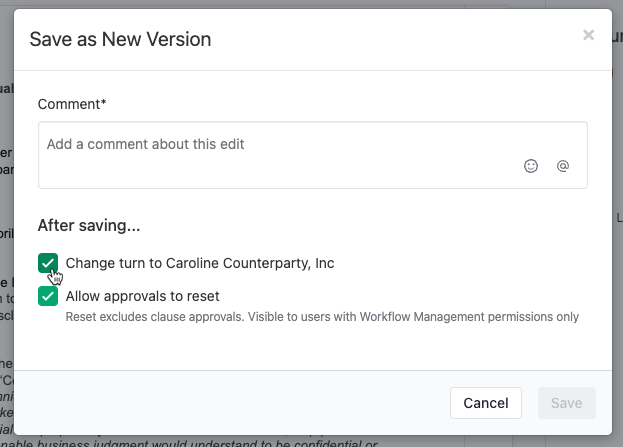The height and width of the screenshot is (447, 623).
Task: Click blank space below the checkboxes
Action: (313, 346)
